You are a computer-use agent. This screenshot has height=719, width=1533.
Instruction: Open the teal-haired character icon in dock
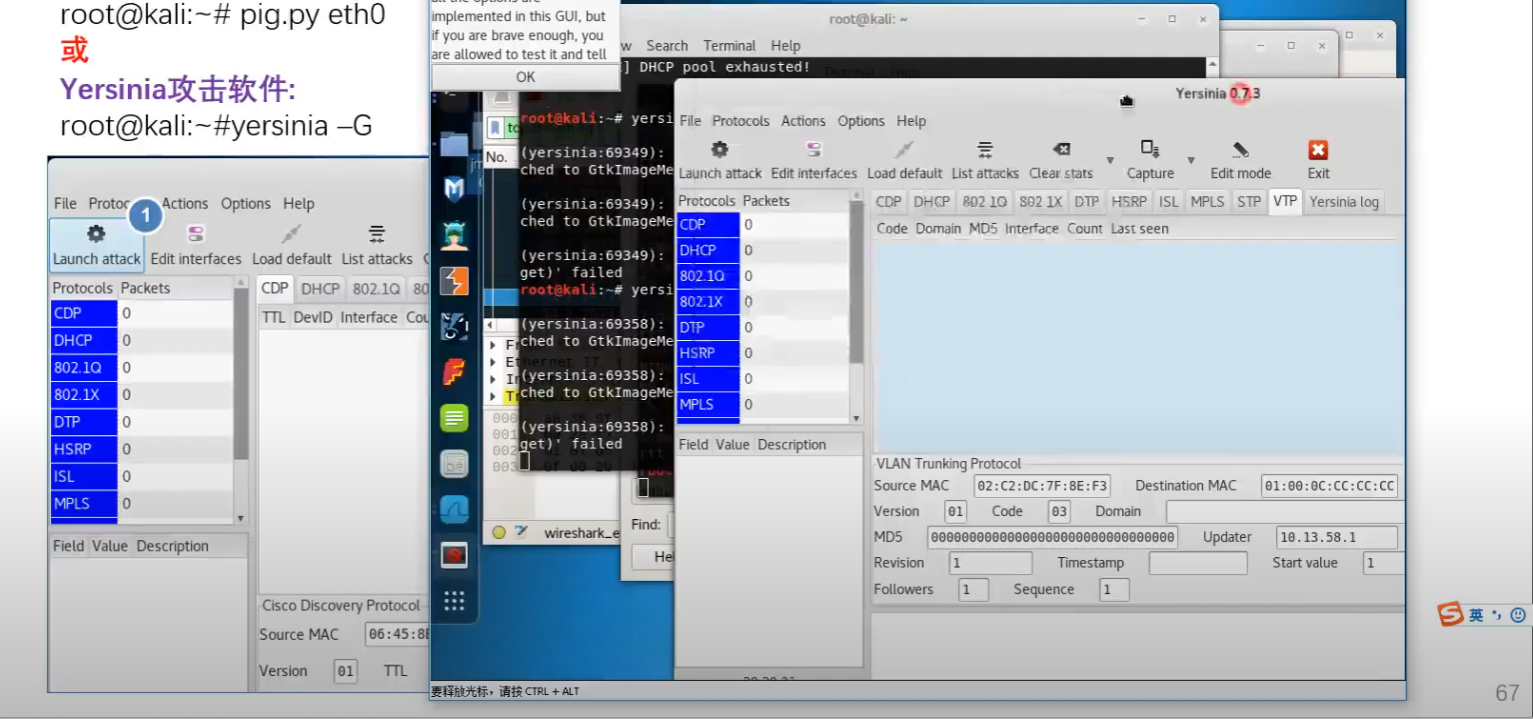click(454, 236)
